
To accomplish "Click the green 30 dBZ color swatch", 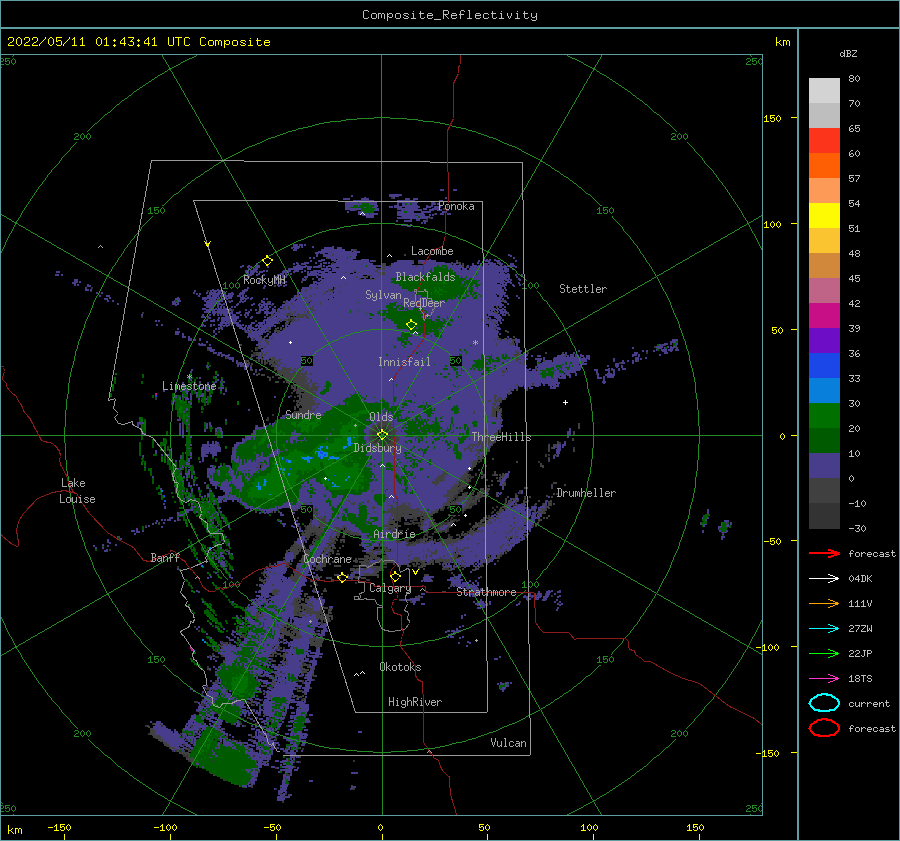I will click(x=824, y=416).
